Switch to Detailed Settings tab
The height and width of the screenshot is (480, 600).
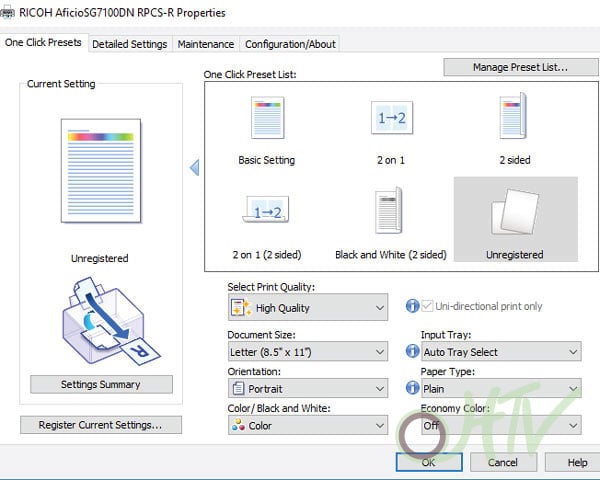[130, 44]
